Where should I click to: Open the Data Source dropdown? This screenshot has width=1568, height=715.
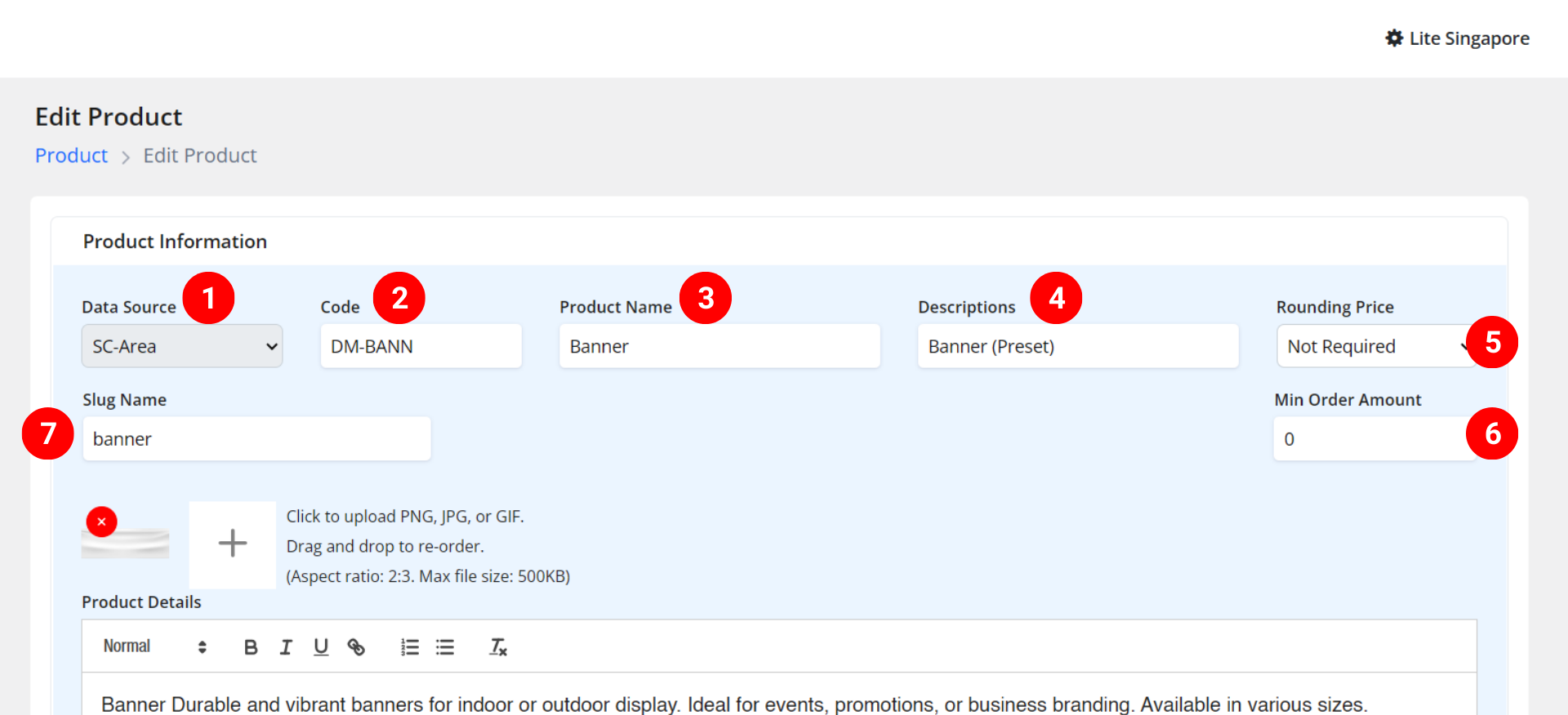(182, 346)
